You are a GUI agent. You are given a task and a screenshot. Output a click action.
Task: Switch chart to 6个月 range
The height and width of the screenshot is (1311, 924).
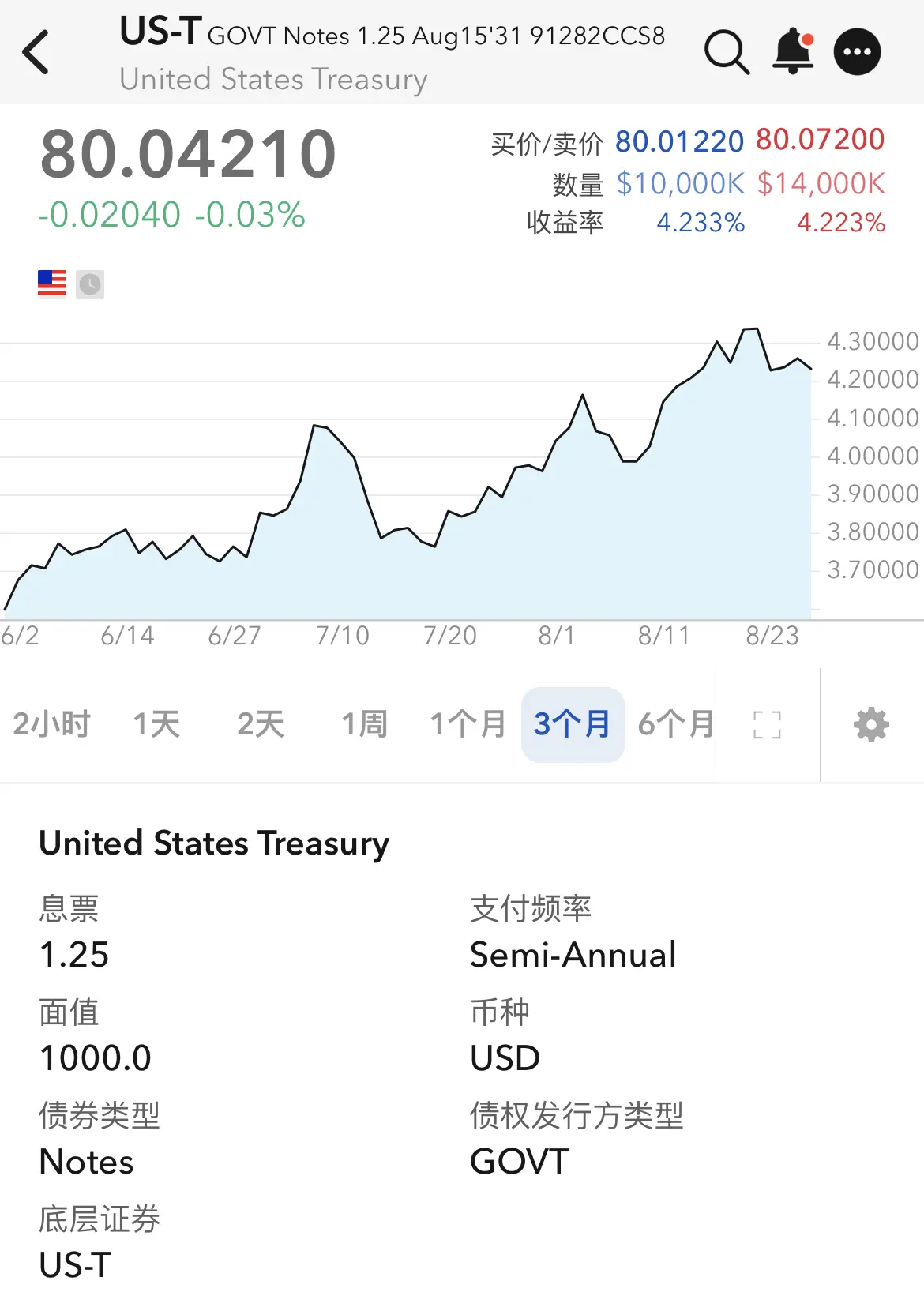676,724
